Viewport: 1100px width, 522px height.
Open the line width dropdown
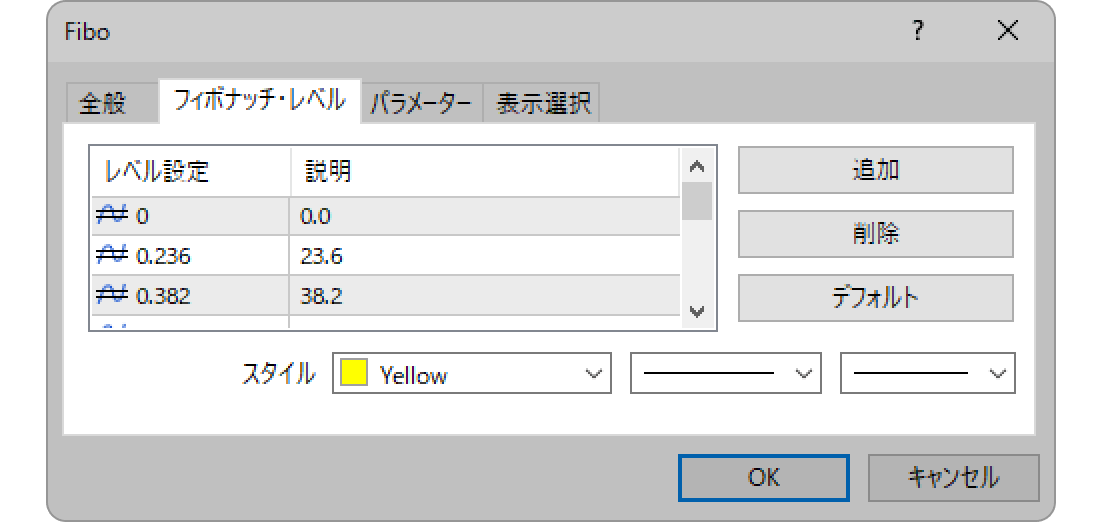927,373
